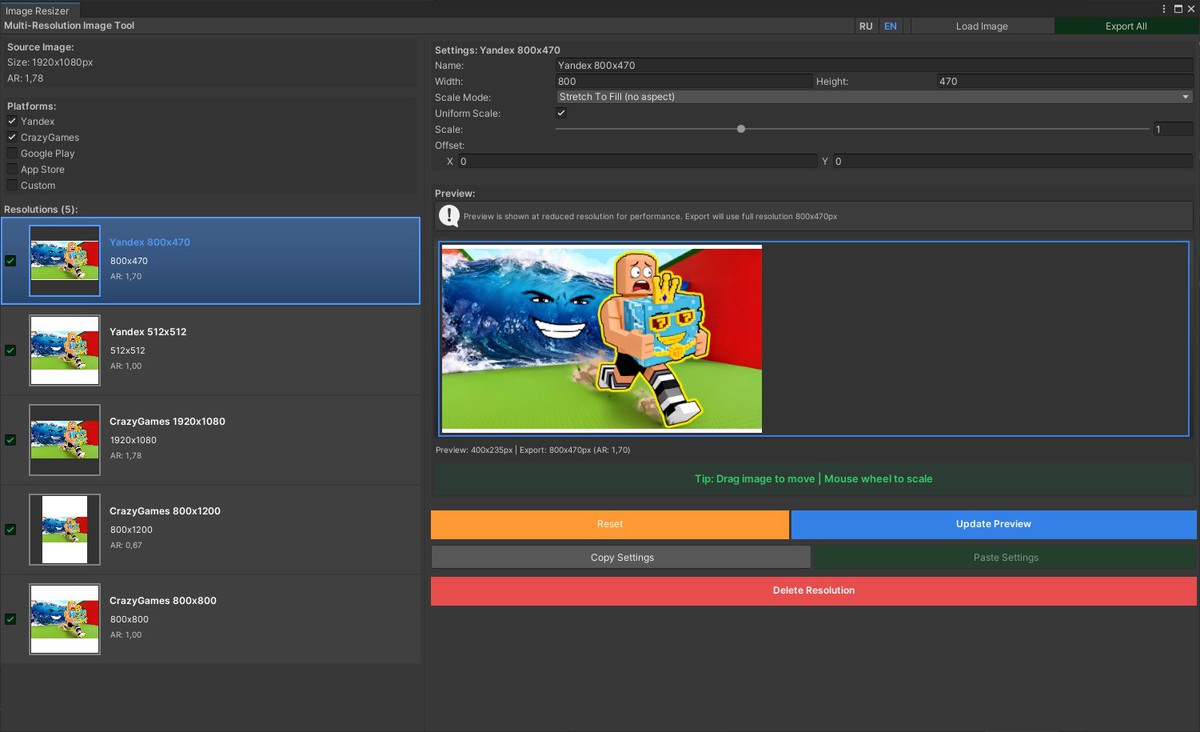Click the Yandex 800x470 thumbnail

65,260
